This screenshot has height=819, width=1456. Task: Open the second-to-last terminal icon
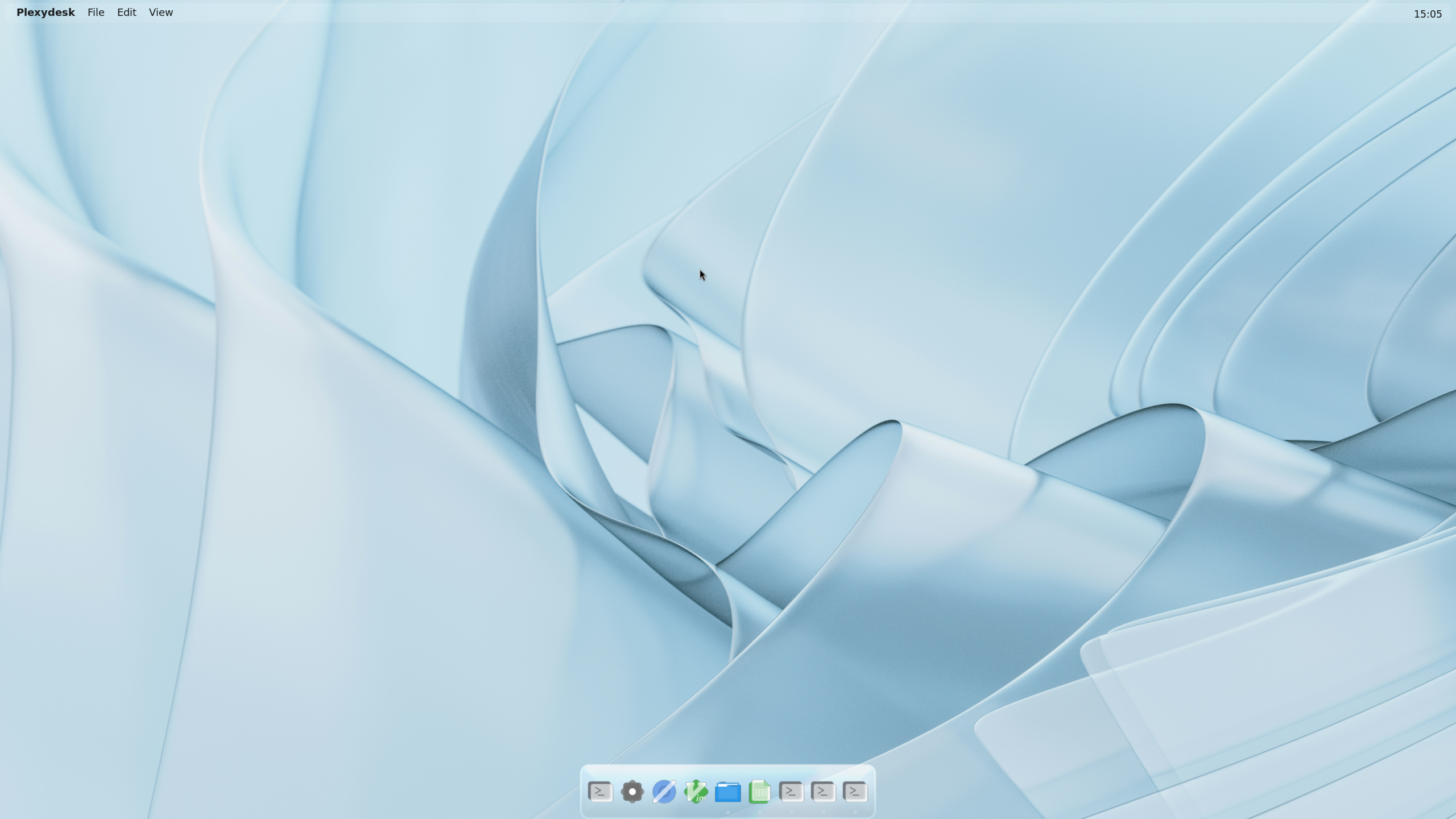(x=824, y=791)
